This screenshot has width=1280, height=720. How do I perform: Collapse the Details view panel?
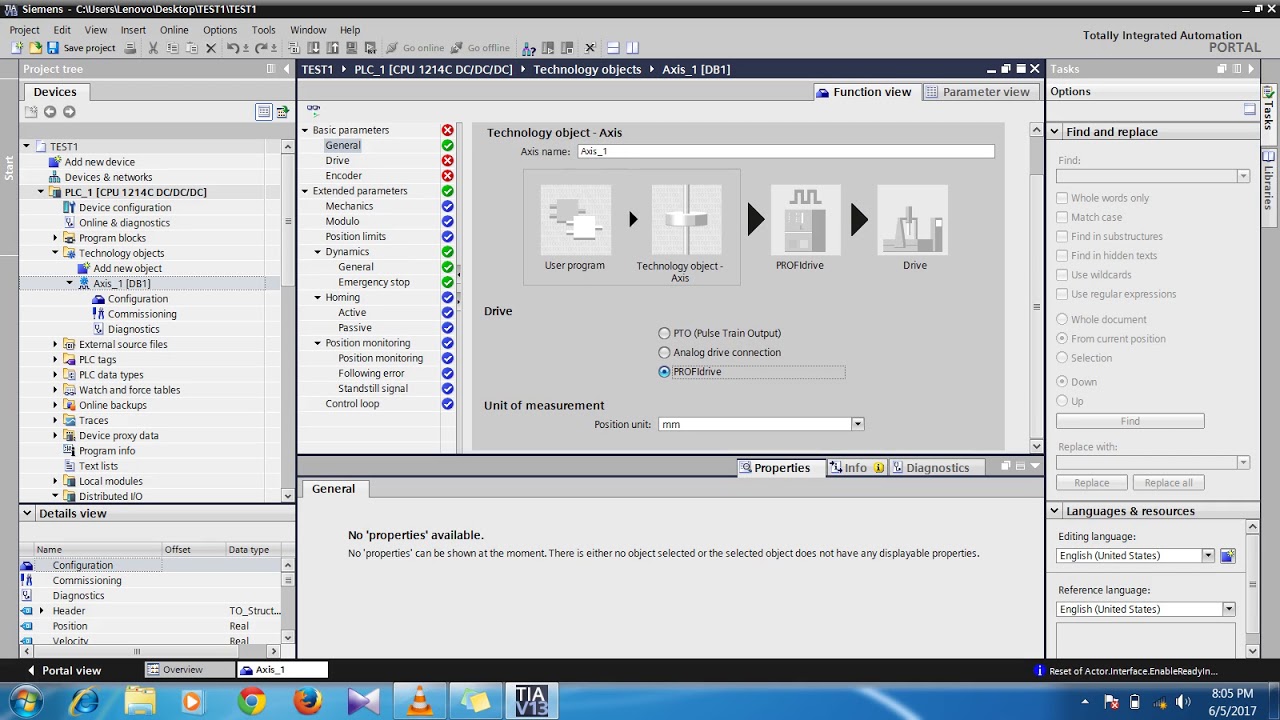26,513
